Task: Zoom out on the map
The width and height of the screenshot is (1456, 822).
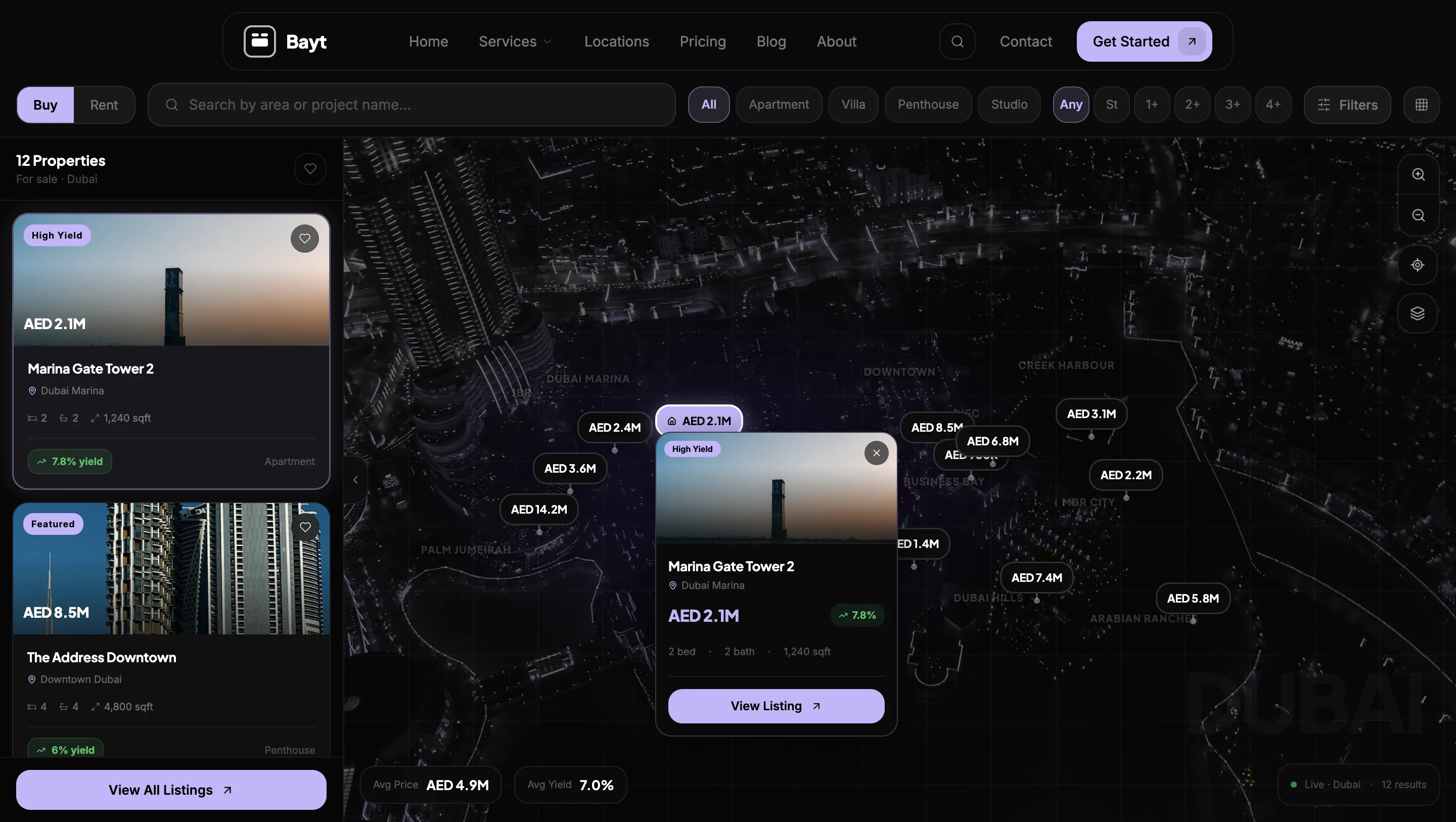Action: click(x=1418, y=215)
